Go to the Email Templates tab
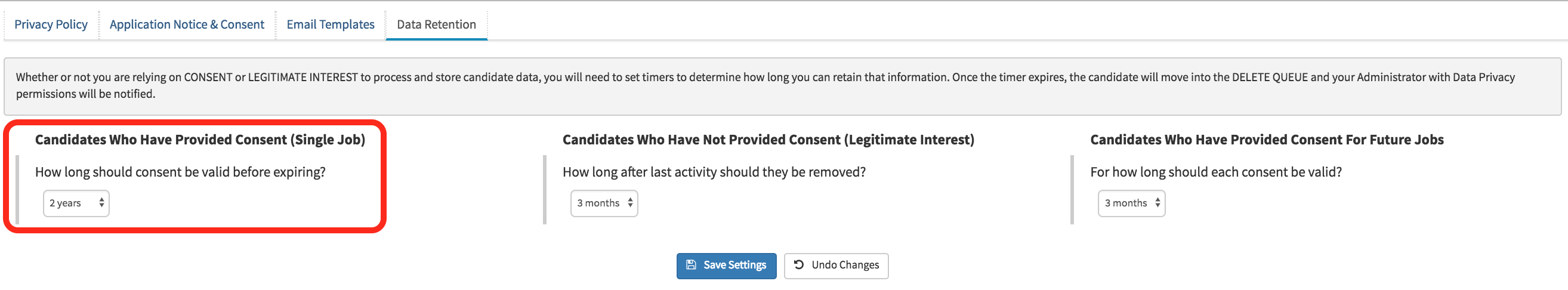1568x290 pixels. pos(331,25)
